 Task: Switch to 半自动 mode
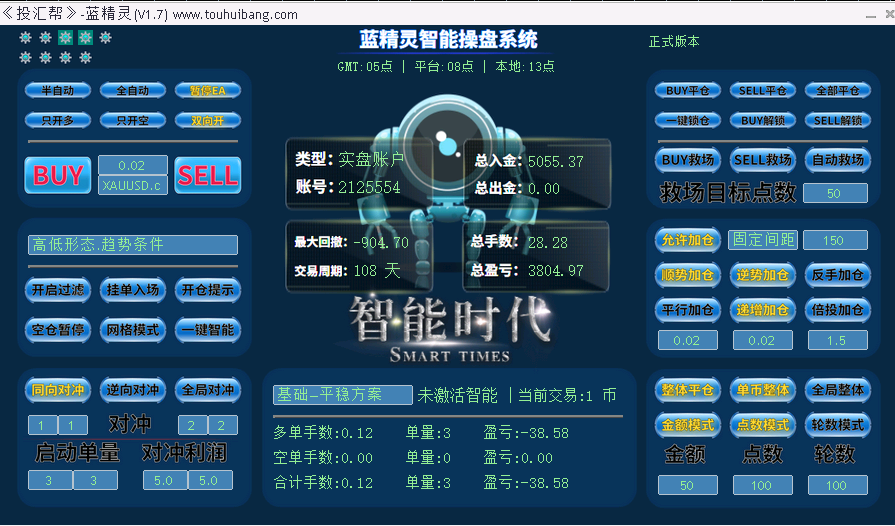click(x=58, y=90)
